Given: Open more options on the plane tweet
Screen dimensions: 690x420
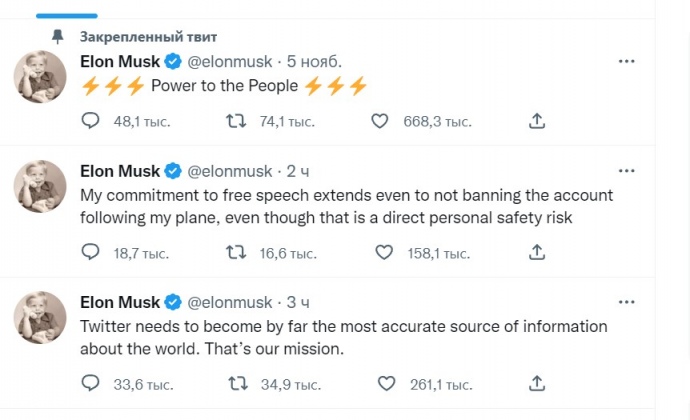Looking at the screenshot, I should click(627, 171).
